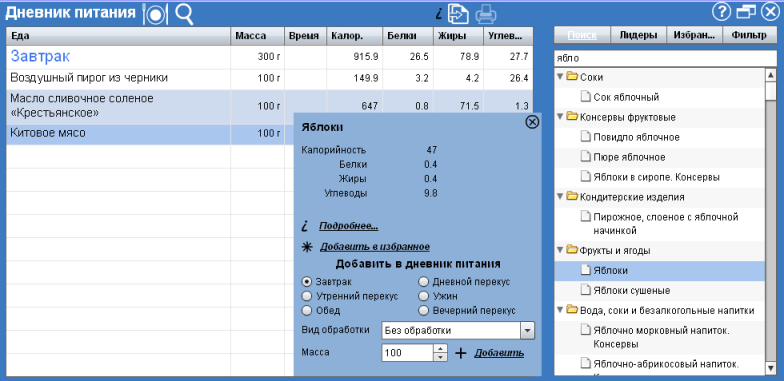
Task: Click the Пюре яблочное document icon
Action: pos(585,157)
